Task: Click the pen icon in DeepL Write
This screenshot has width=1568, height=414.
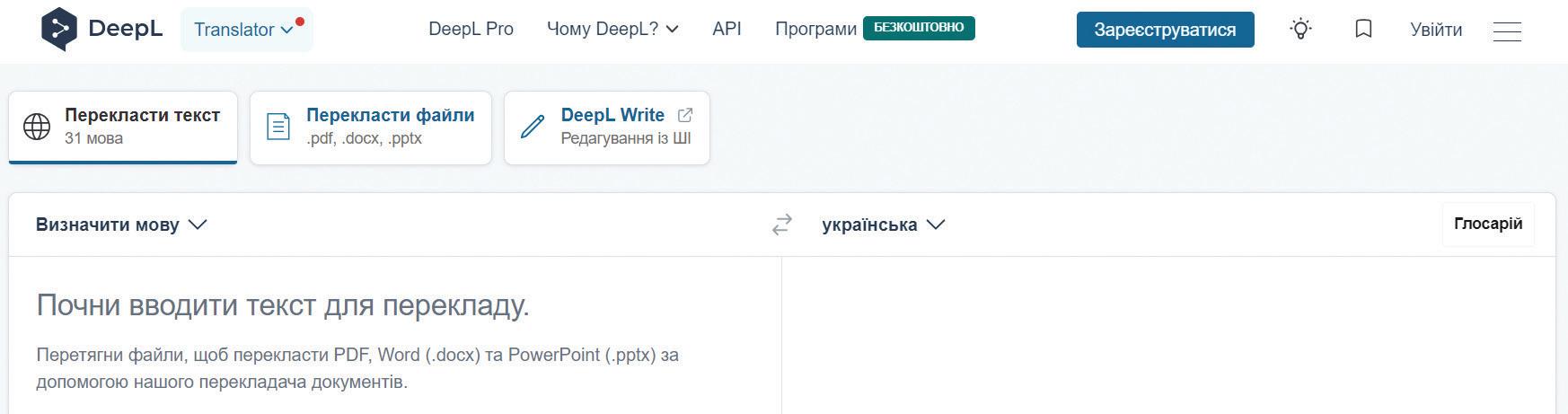Action: (533, 127)
